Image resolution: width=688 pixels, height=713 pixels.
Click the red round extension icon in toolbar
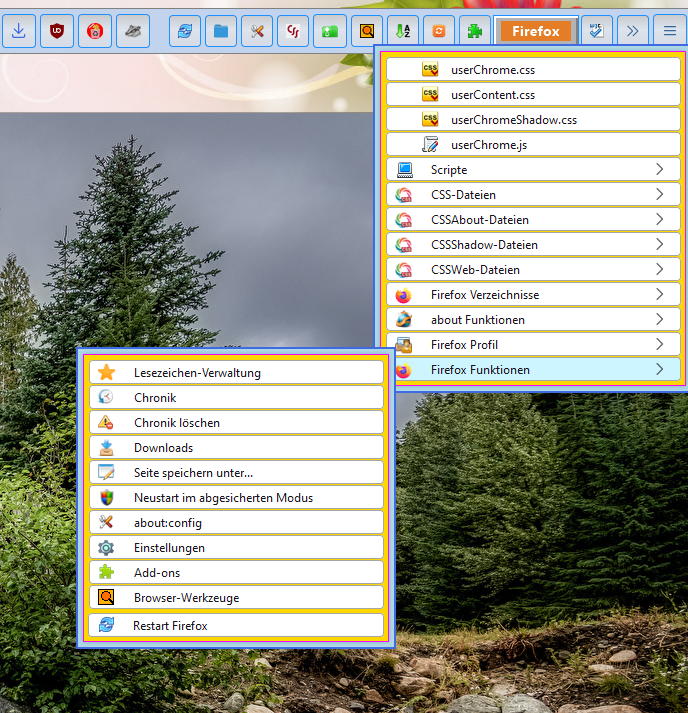tap(95, 31)
